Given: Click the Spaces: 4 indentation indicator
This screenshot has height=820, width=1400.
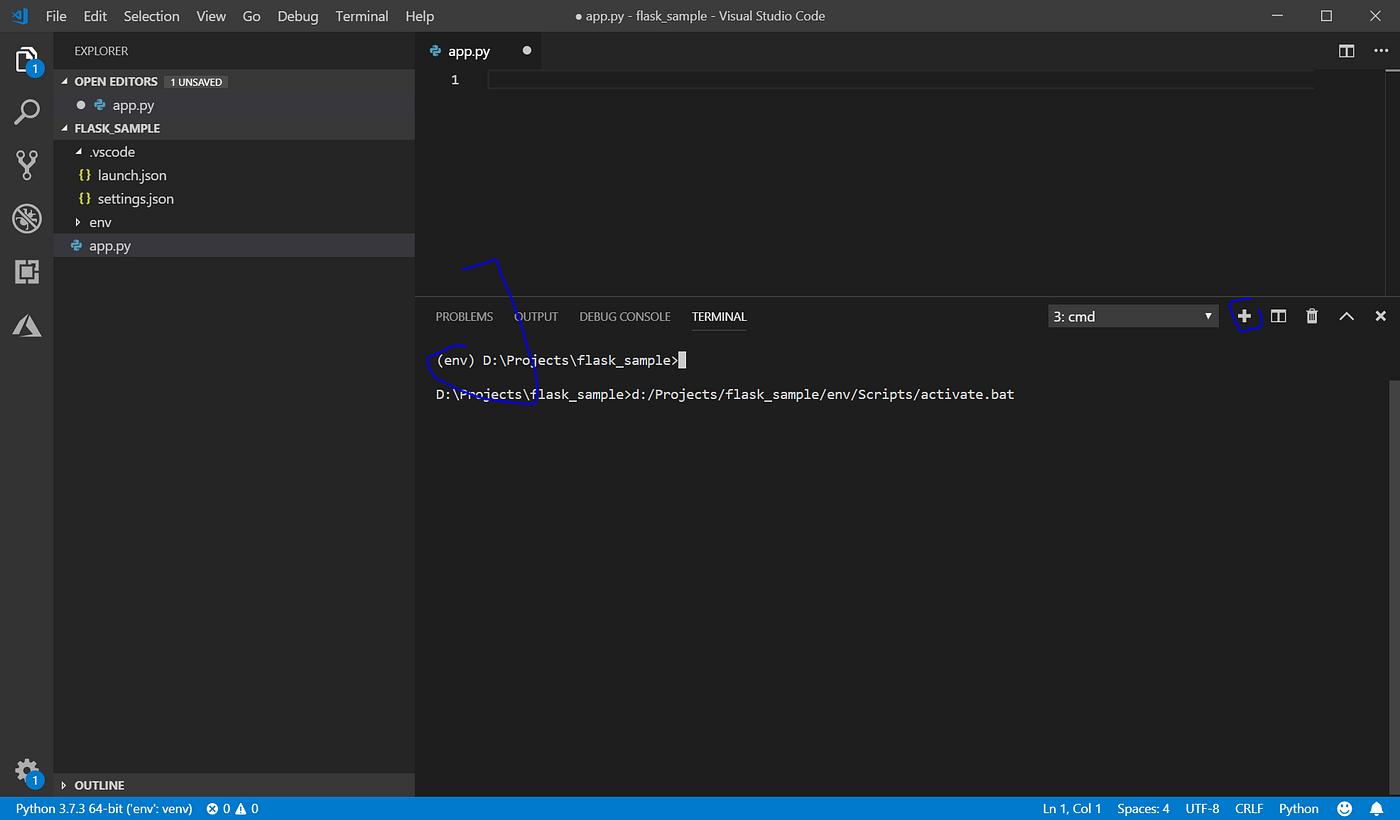Looking at the screenshot, I should [x=1143, y=808].
